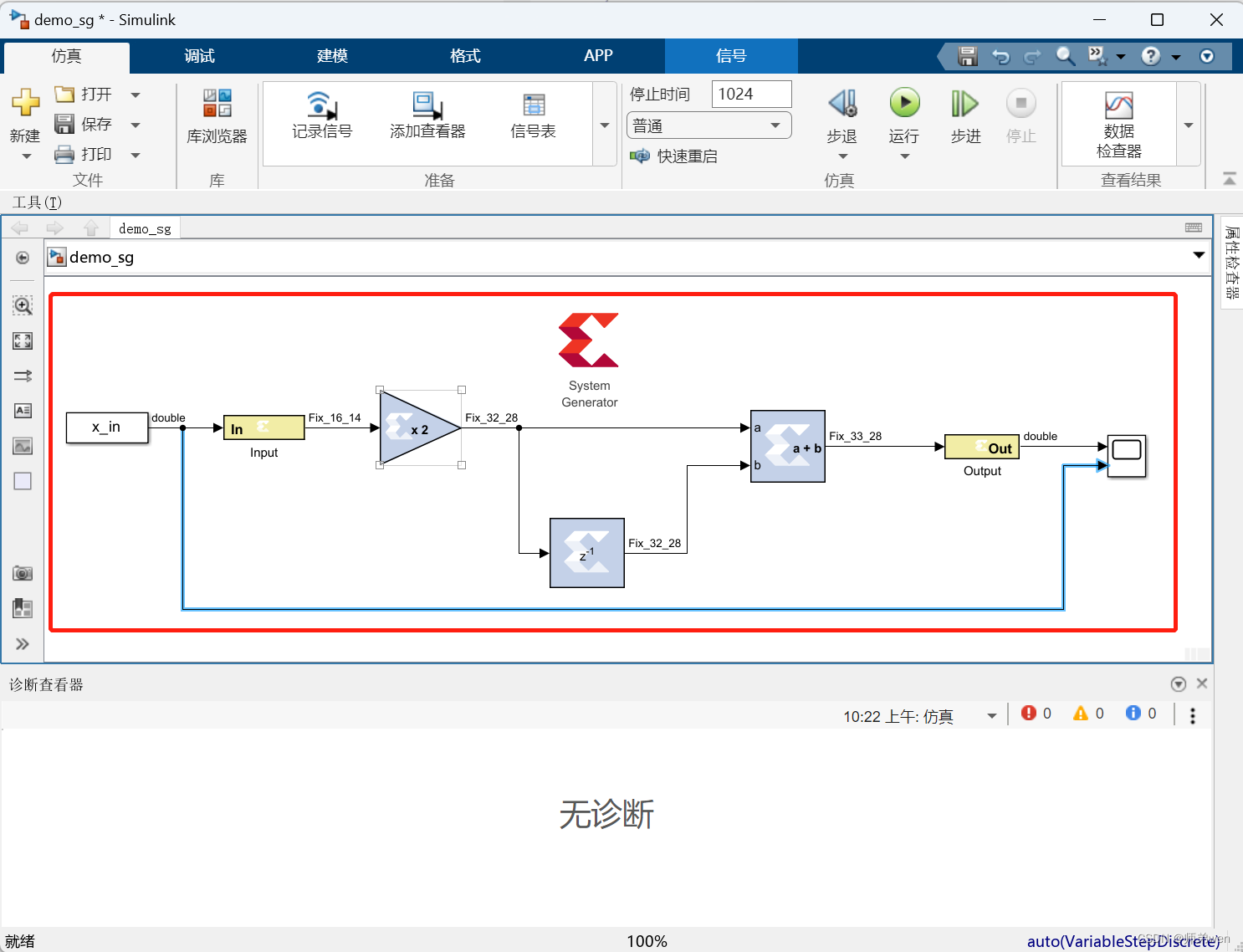Switch to the APP ribbon tab
This screenshot has height=952, width=1243.
pyautogui.click(x=598, y=56)
